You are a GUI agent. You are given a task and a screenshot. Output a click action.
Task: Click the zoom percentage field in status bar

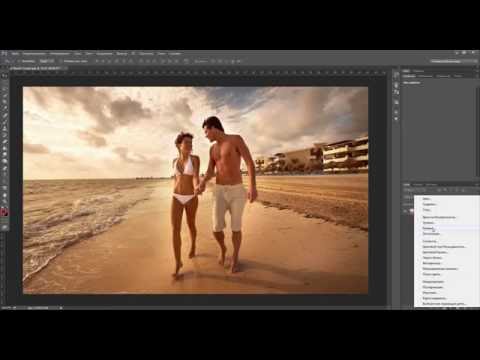pos(7,308)
